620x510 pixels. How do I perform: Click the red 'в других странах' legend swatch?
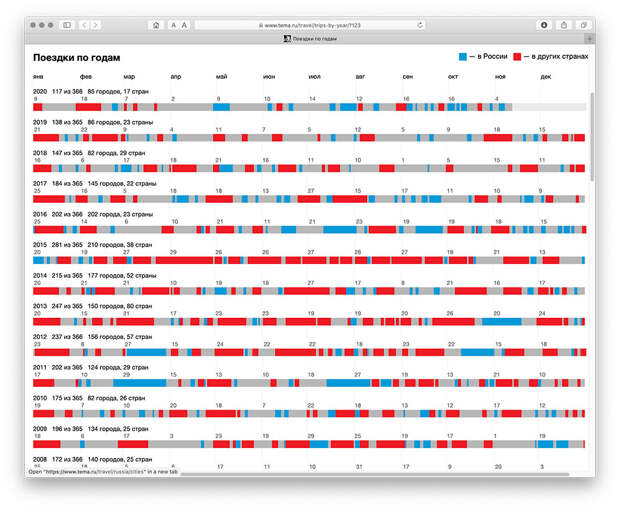click(x=518, y=57)
